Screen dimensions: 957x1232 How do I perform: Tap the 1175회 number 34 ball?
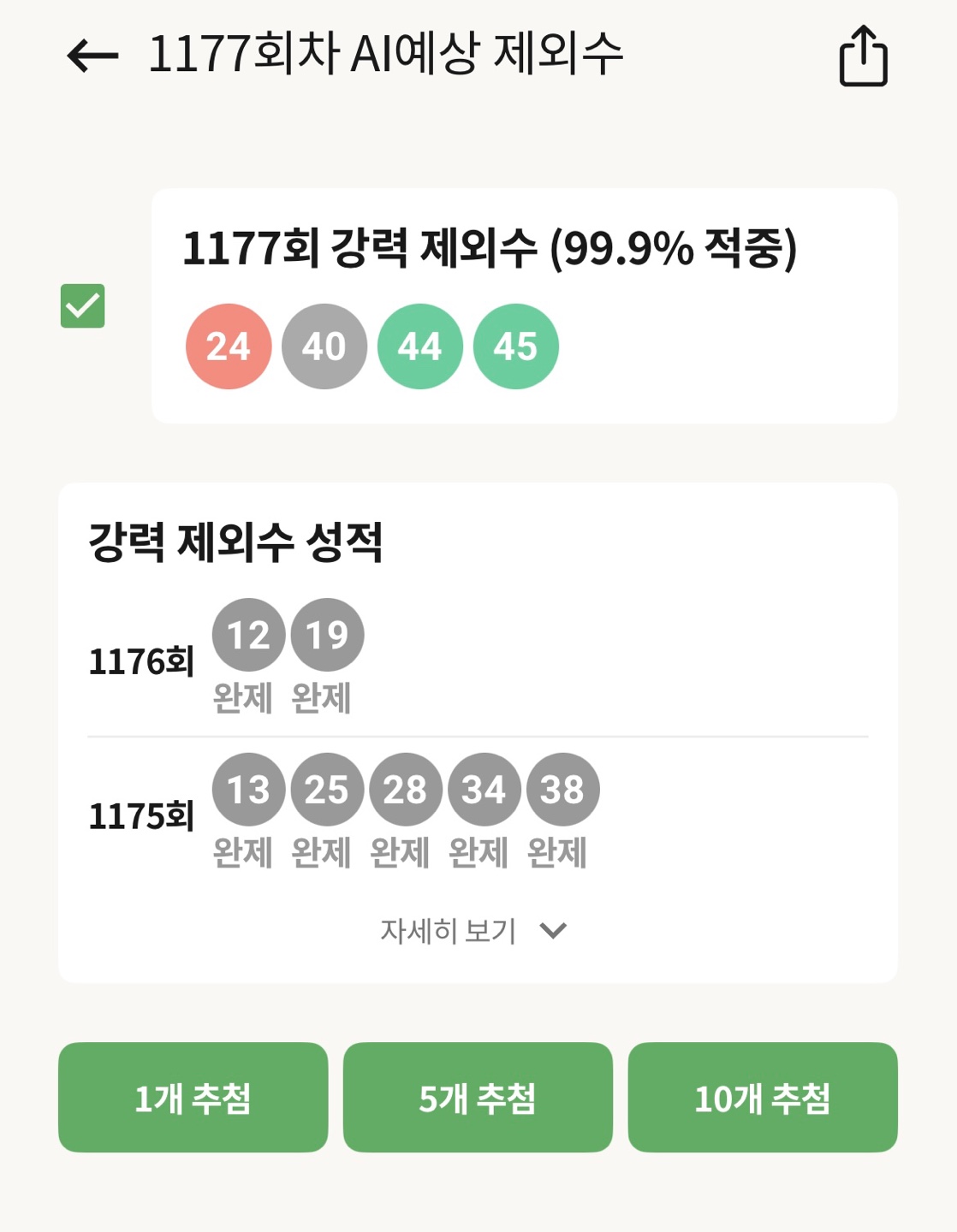pos(484,789)
